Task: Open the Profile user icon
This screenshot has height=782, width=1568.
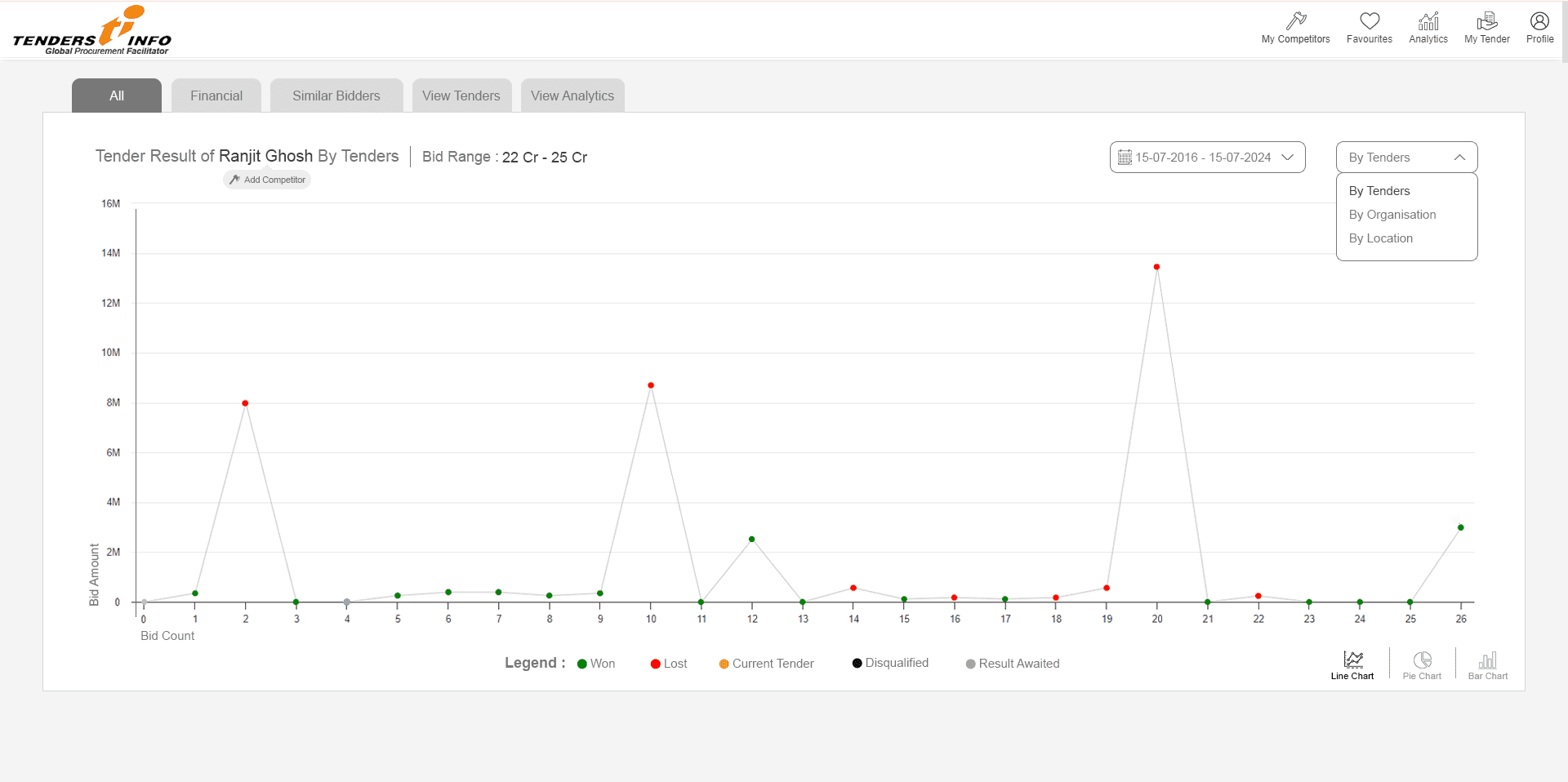Action: [1539, 22]
